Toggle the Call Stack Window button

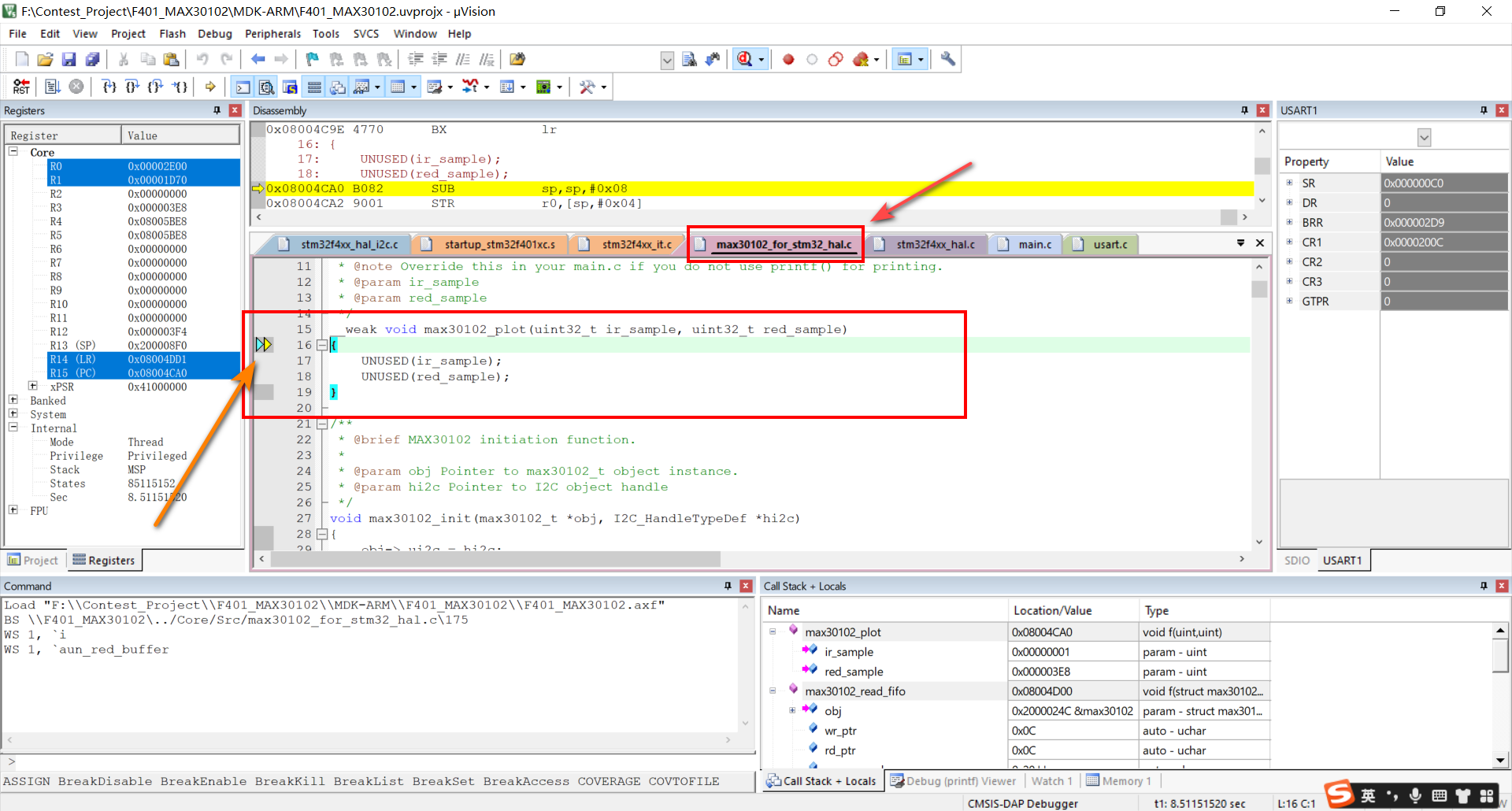click(x=338, y=87)
